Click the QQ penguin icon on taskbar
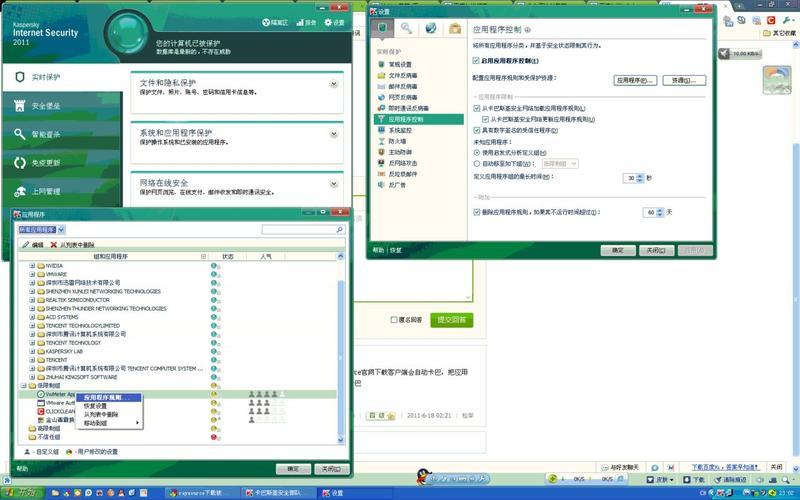Viewport: 800px width, 500px height. [x=423, y=478]
